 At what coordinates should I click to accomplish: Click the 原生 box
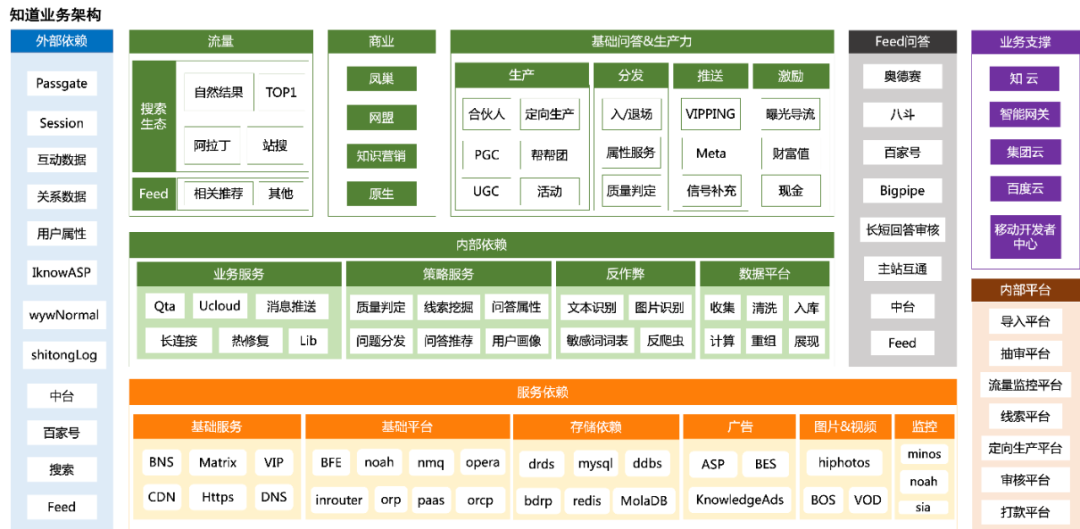click(382, 194)
